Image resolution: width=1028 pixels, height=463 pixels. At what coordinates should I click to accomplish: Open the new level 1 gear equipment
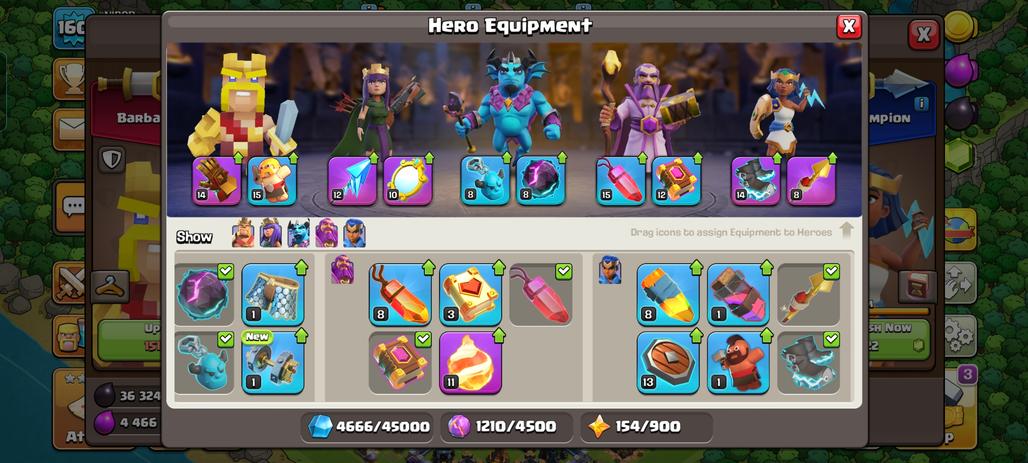(x=273, y=362)
